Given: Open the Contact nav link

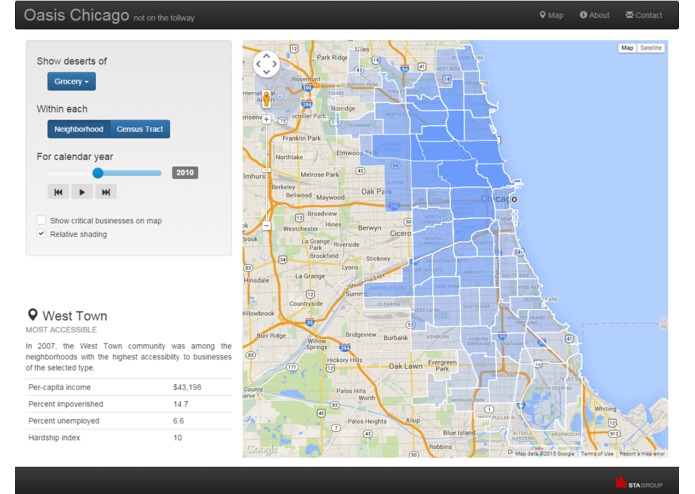Looking at the screenshot, I should pyautogui.click(x=644, y=15).
